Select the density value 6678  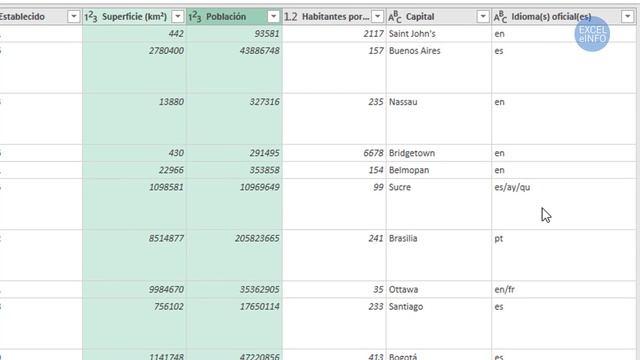[334, 153]
